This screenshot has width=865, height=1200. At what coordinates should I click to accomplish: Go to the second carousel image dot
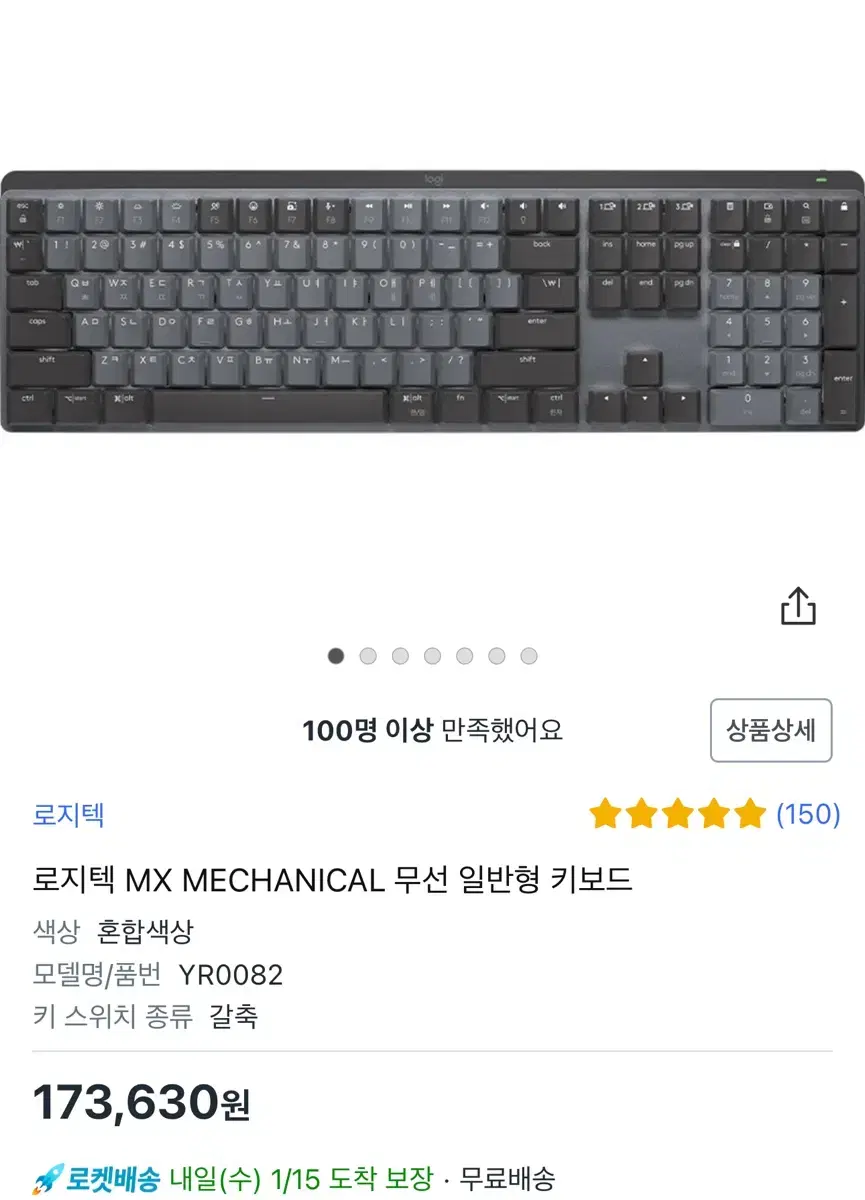point(368,656)
